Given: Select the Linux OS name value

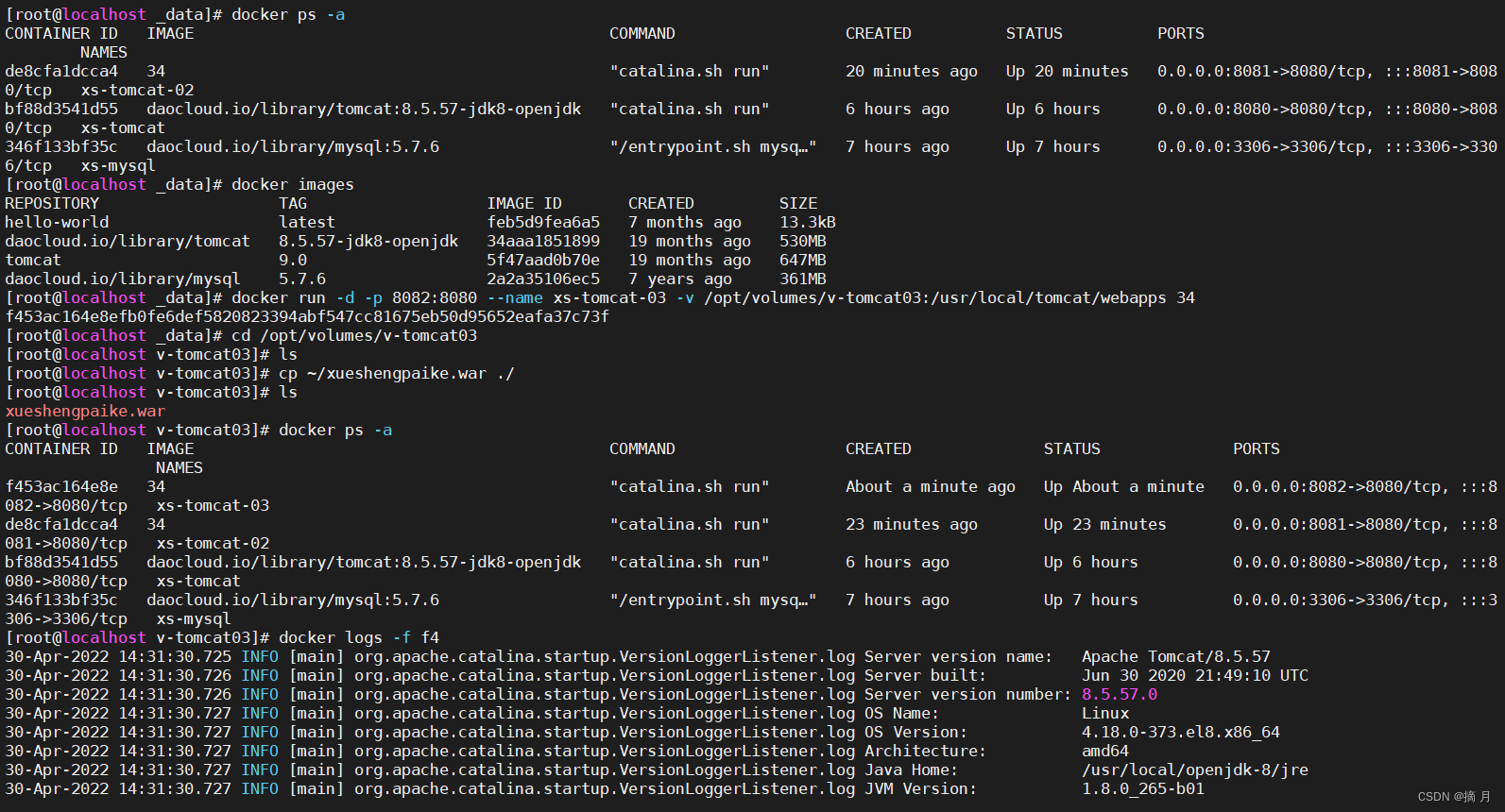Looking at the screenshot, I should tap(1105, 713).
